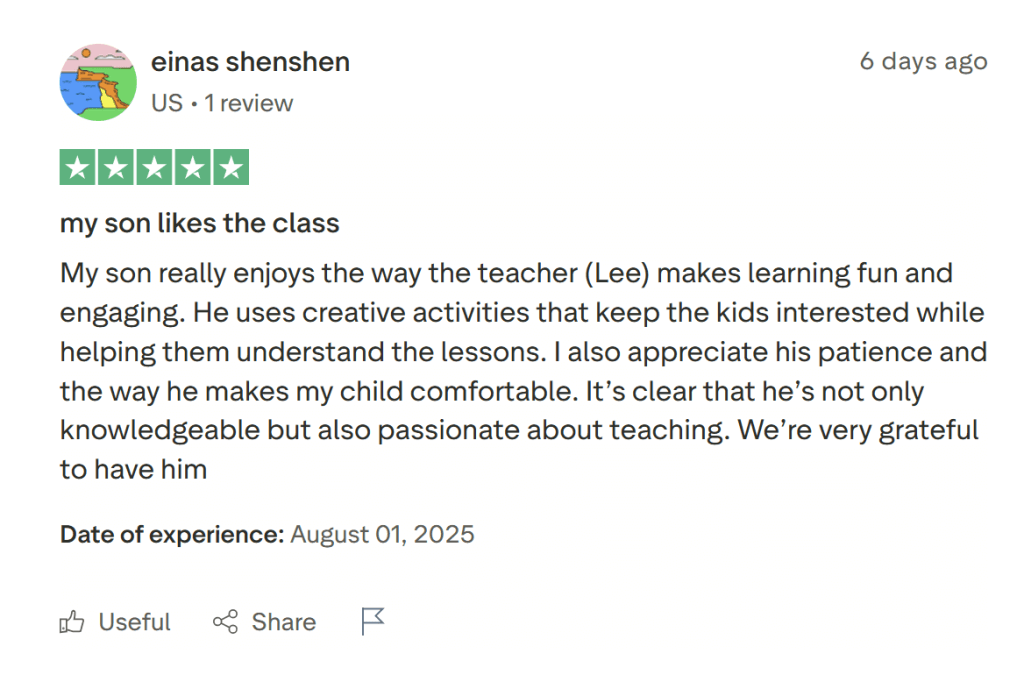Click the second green rating star

[x=117, y=167]
